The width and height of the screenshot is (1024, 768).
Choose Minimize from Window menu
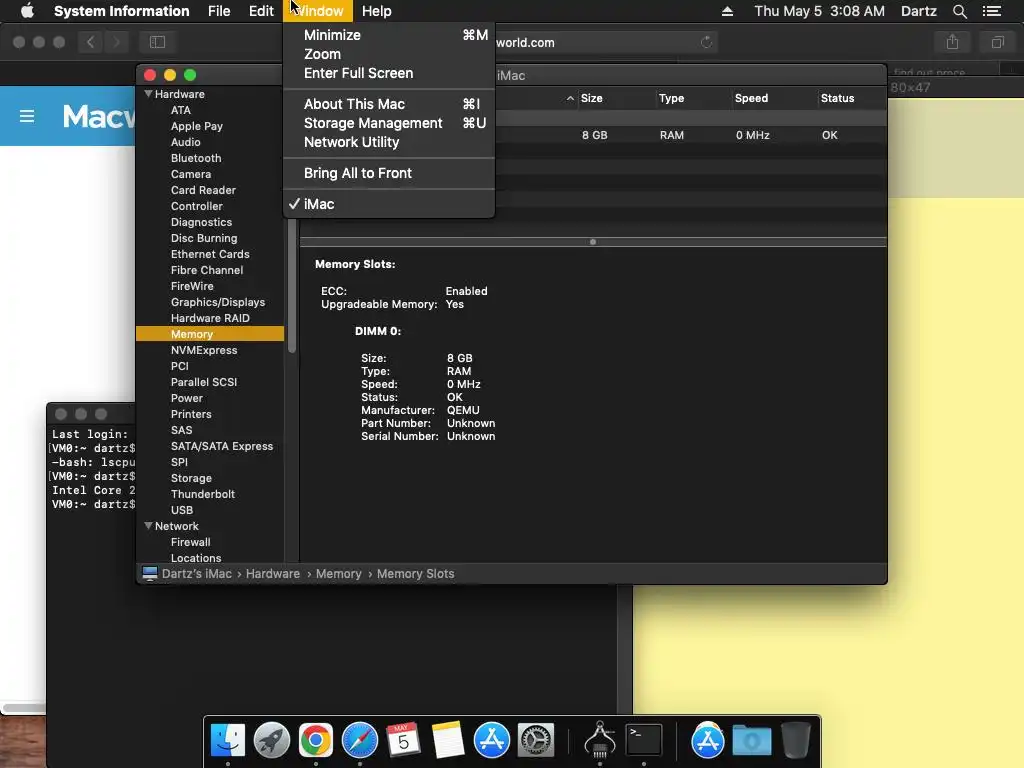pos(389,35)
